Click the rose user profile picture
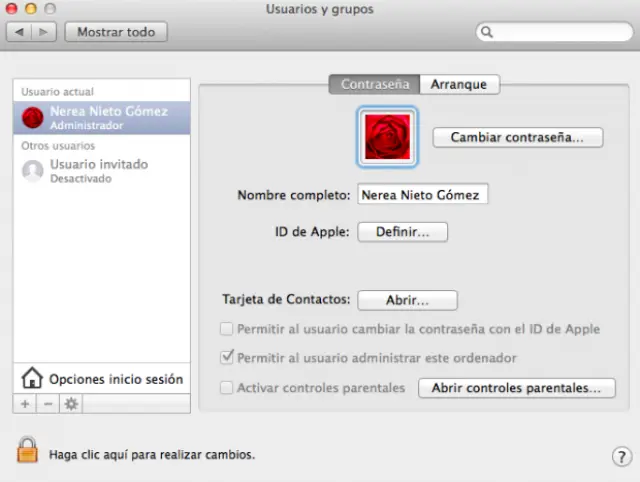Image resolution: width=640 pixels, height=482 pixels. pos(387,137)
